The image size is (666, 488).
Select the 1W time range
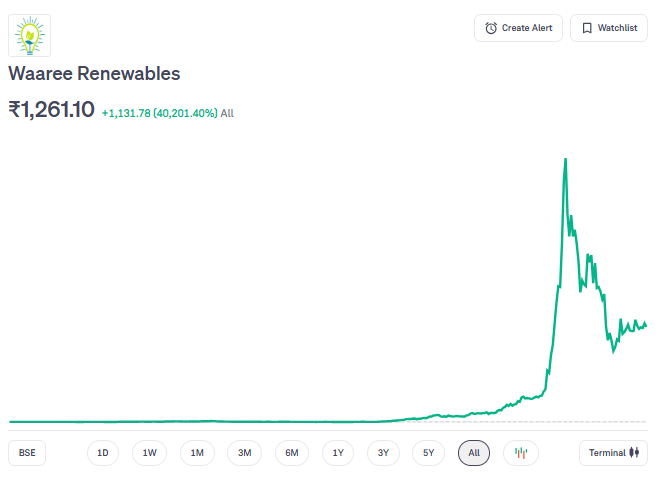149,453
